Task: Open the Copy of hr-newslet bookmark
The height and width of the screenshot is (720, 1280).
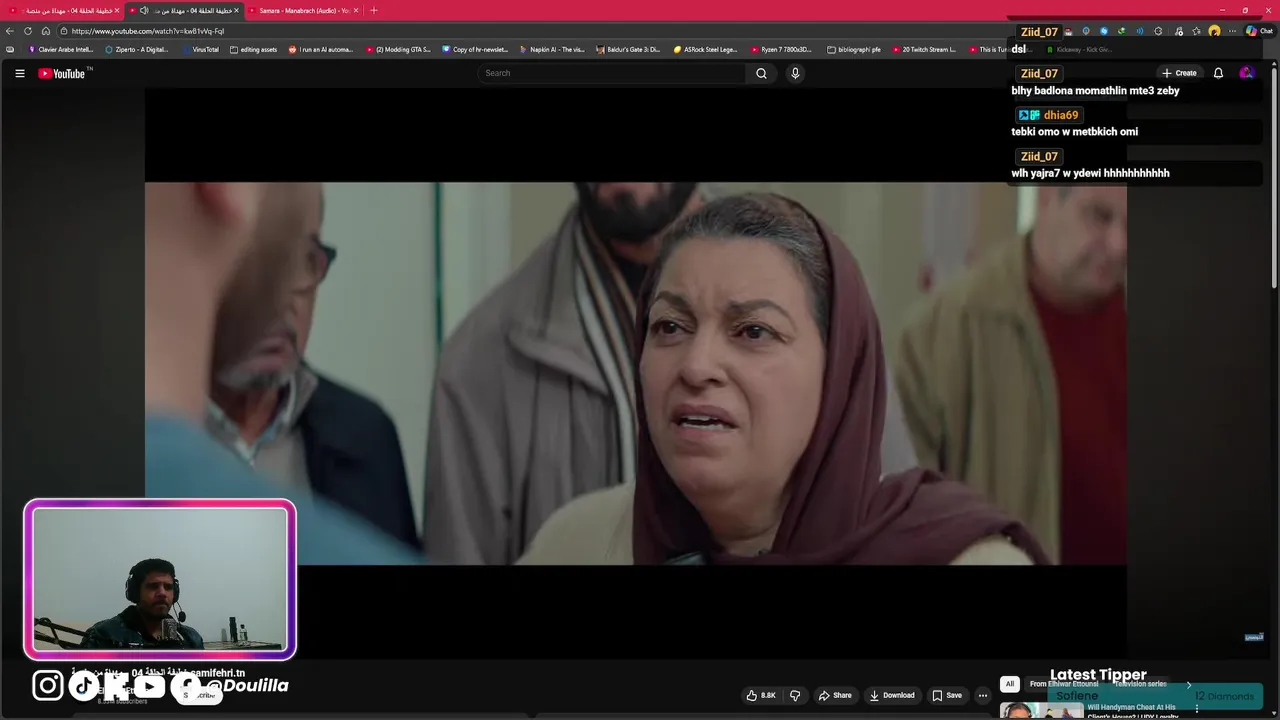Action: (x=475, y=49)
